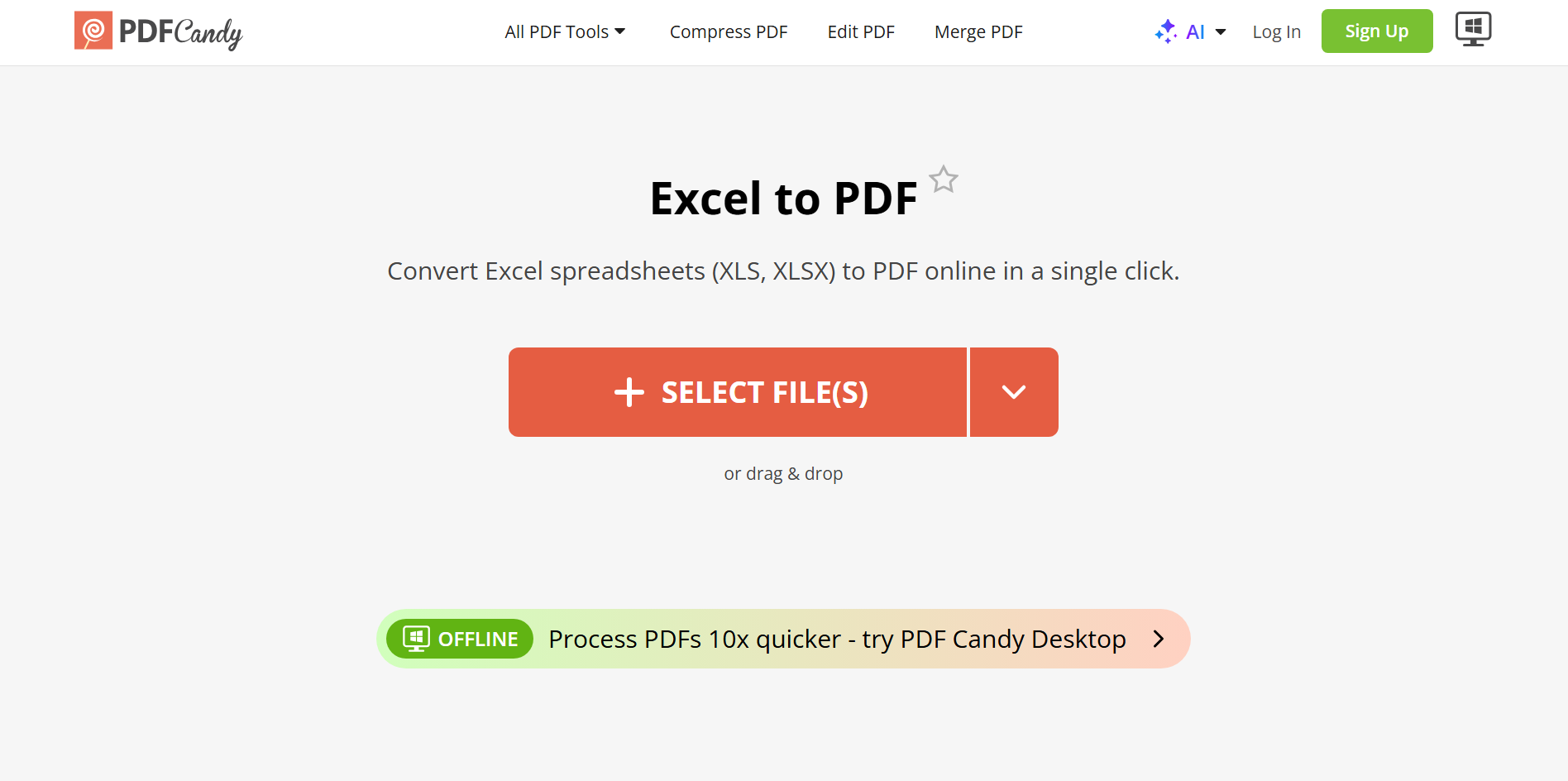
Task: Click the plus icon on Select Files button
Action: 629,392
